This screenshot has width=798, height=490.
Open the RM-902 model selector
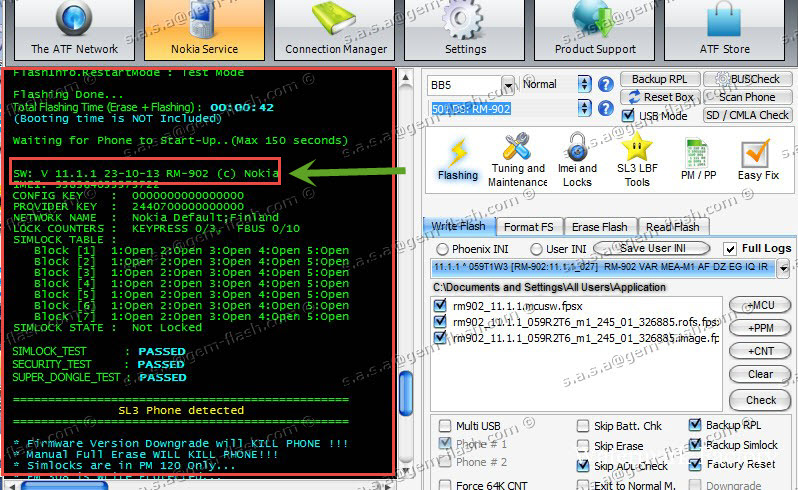coord(584,108)
